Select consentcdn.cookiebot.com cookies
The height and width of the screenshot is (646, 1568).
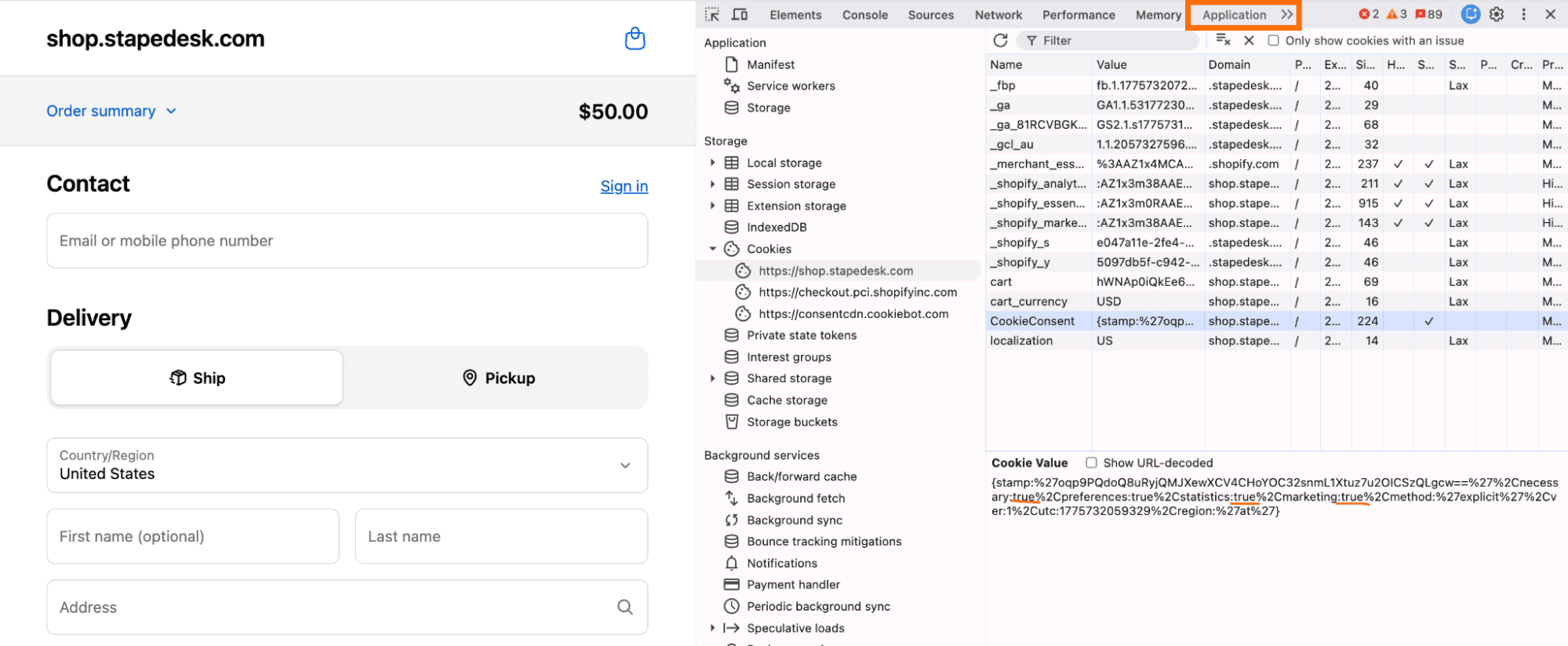coord(853,314)
